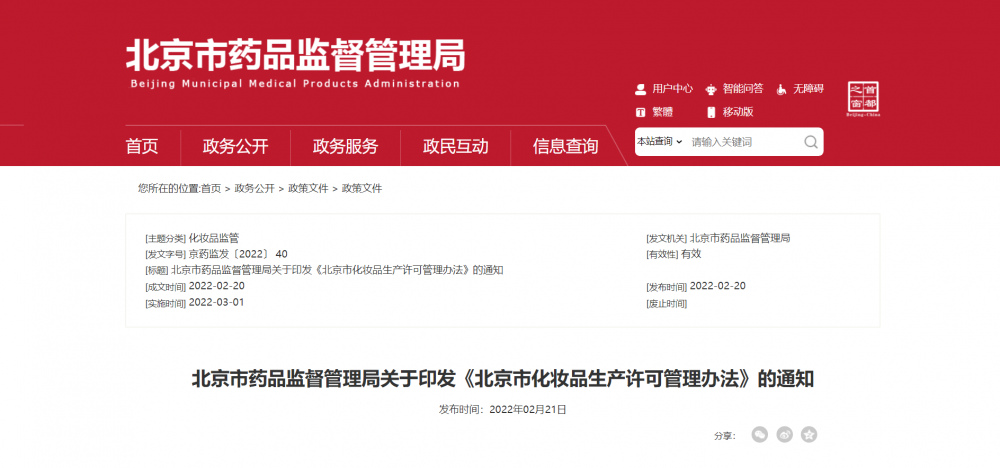Open the 移动版 mobile version link
This screenshot has height=468, width=1000.
[738, 112]
